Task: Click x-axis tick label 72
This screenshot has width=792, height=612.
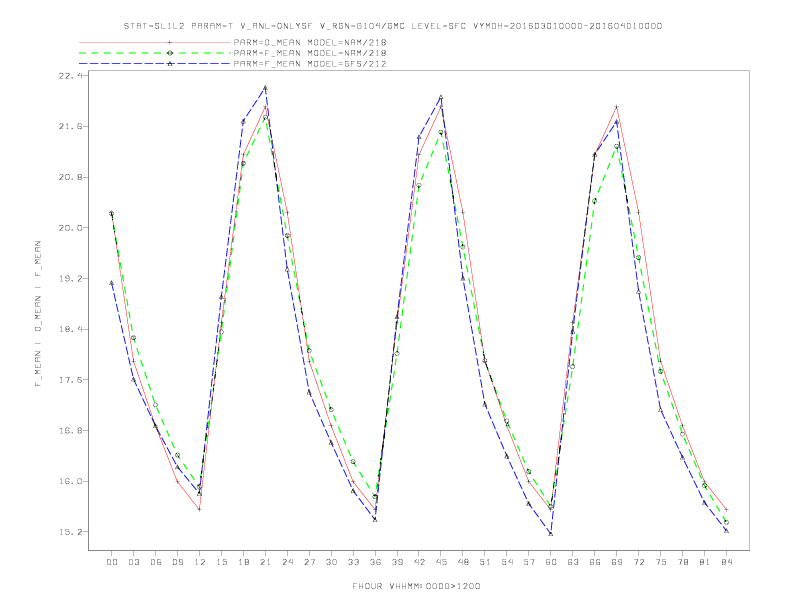Action: 639,562
